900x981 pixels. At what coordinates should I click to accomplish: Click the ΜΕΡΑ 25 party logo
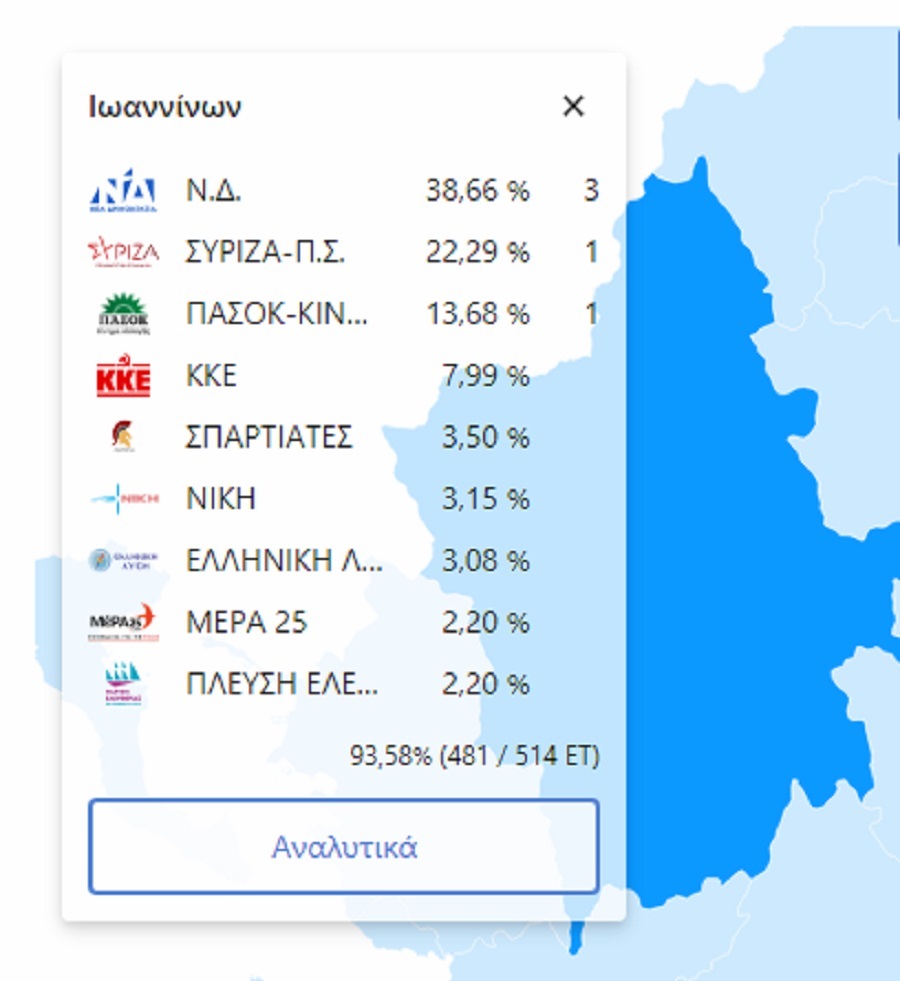pyautogui.click(x=123, y=623)
